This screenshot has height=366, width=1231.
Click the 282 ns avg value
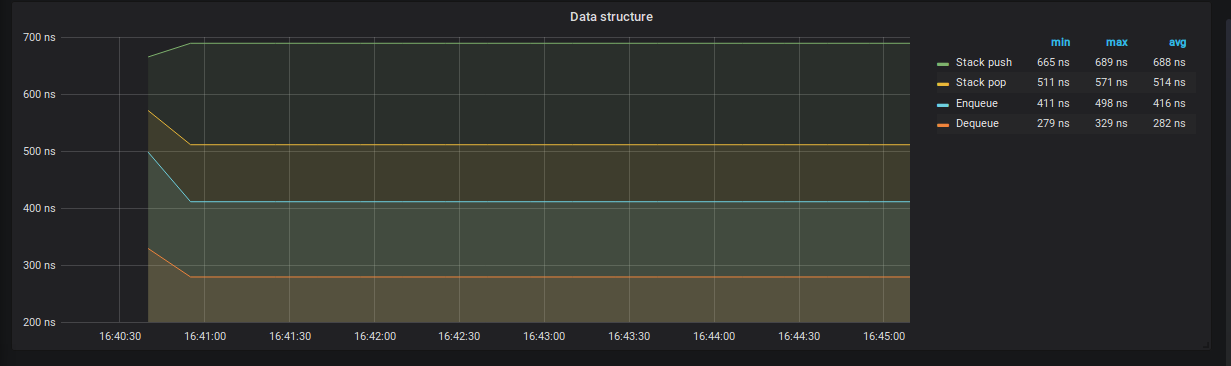(x=1169, y=123)
